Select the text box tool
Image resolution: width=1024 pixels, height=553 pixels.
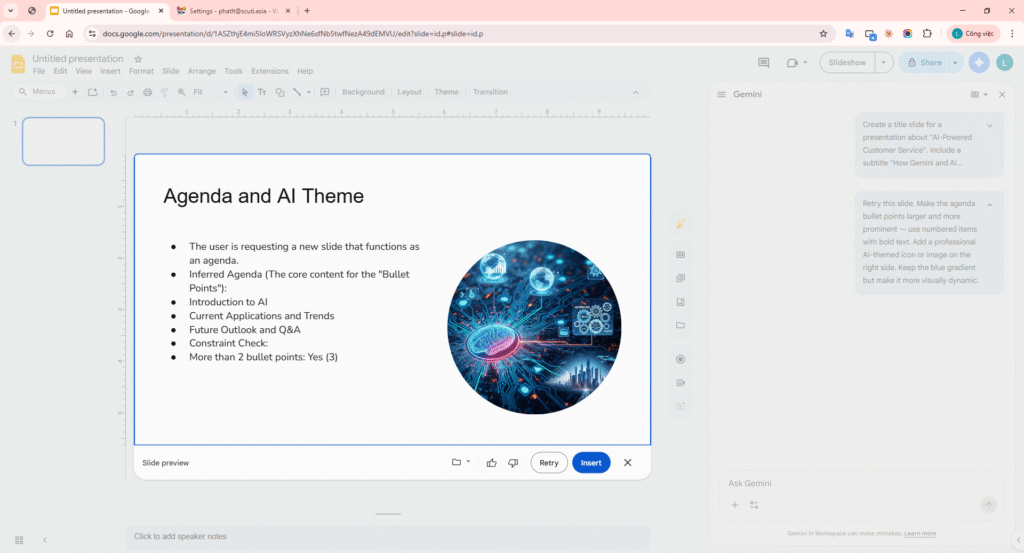point(262,92)
